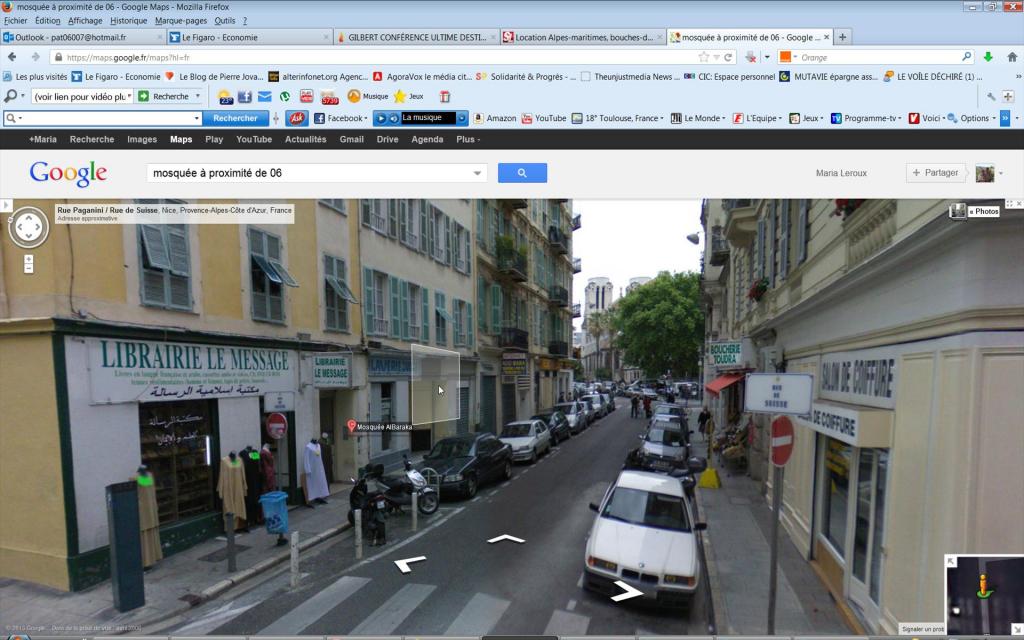The height and width of the screenshot is (640, 1024).
Task: Open the Le Blog de Pierre Jova bookmark
Action: coord(214,77)
